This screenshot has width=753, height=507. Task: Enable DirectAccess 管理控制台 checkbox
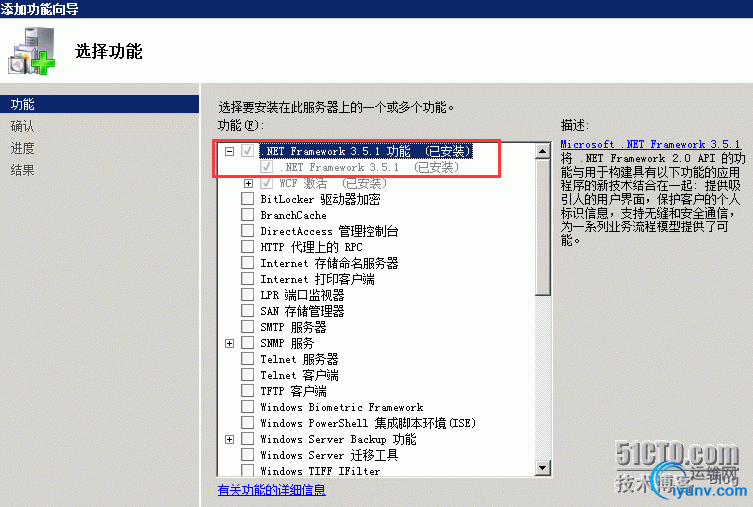(247, 231)
